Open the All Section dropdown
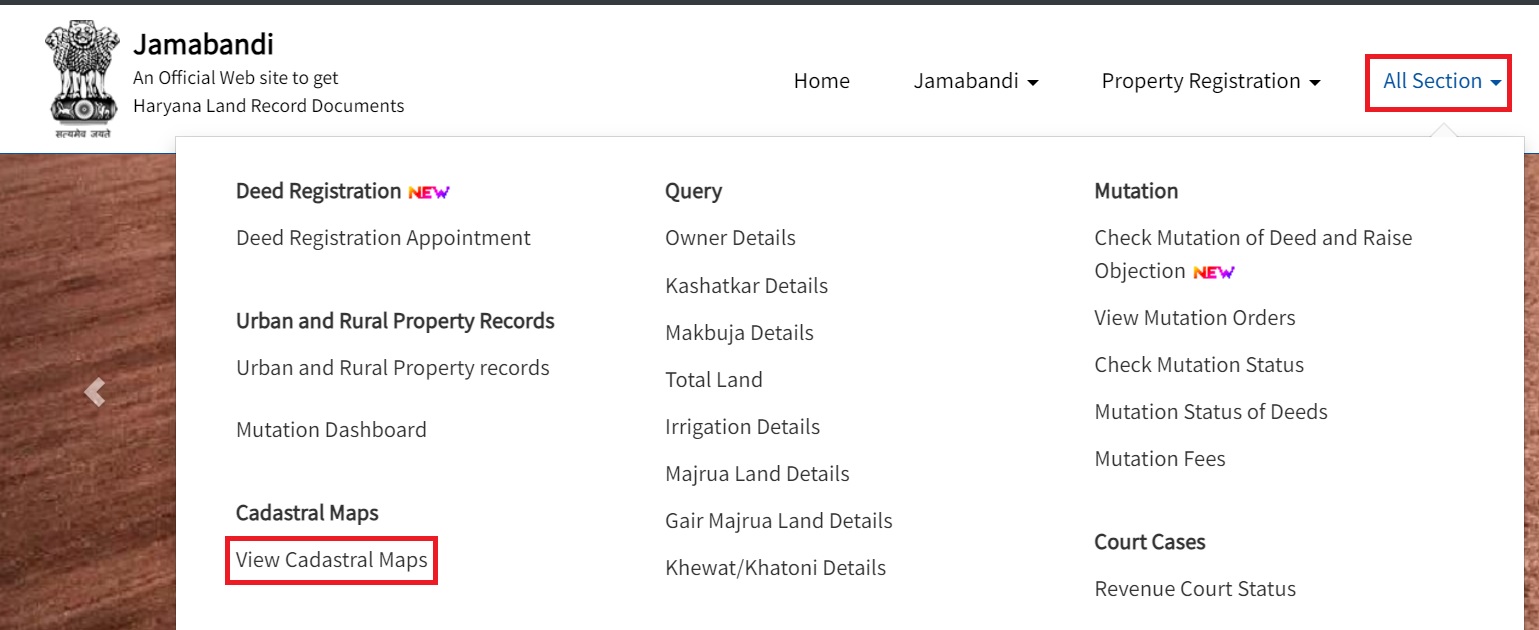The width and height of the screenshot is (1539, 630). [1437, 82]
